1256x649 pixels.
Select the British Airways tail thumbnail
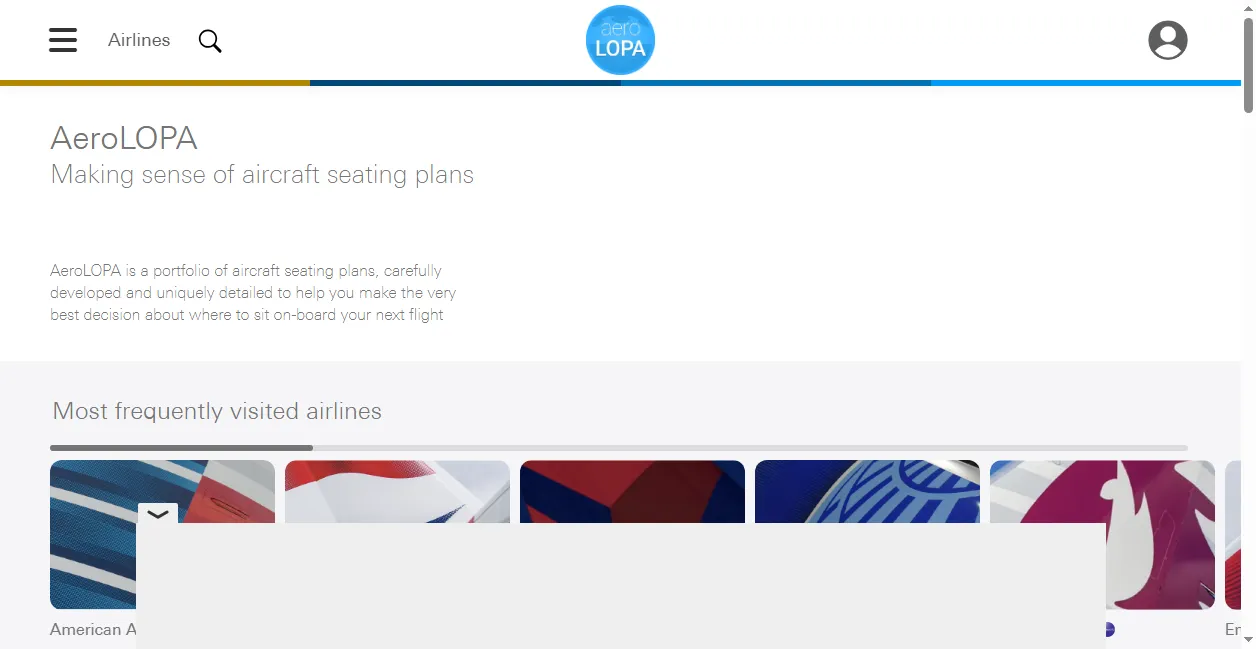tap(396, 490)
